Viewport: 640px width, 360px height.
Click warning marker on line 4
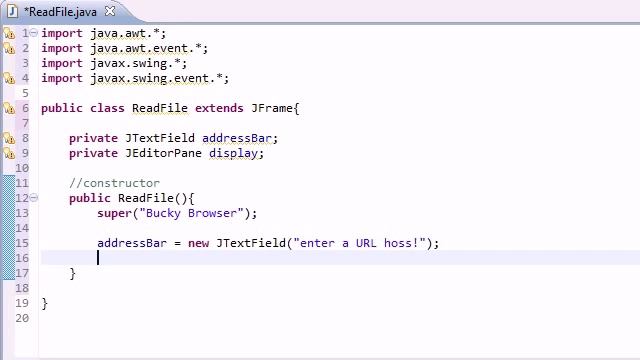[9, 78]
